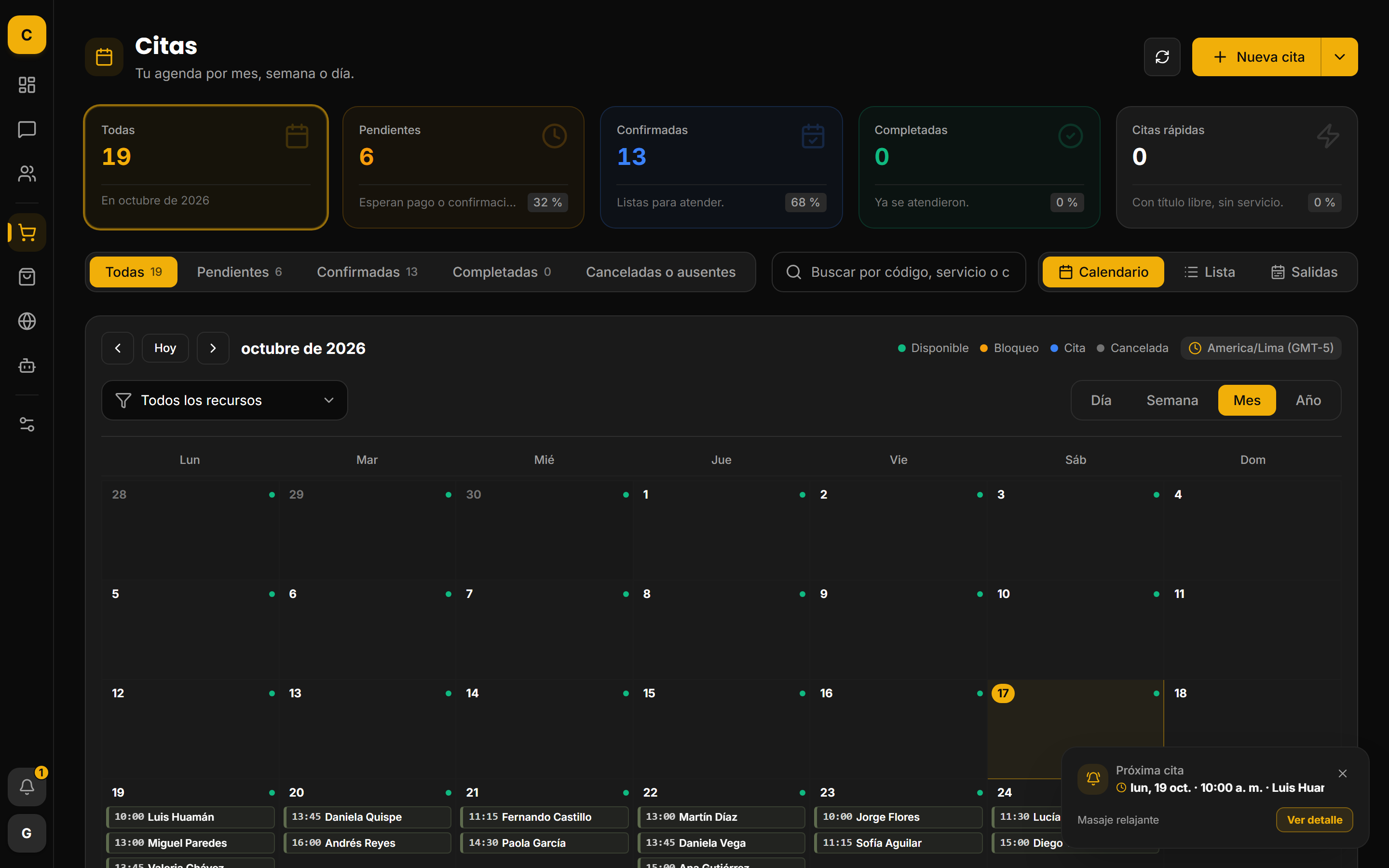Expand the Nueva cita dropdown arrow
The image size is (1389, 868).
tap(1339, 57)
